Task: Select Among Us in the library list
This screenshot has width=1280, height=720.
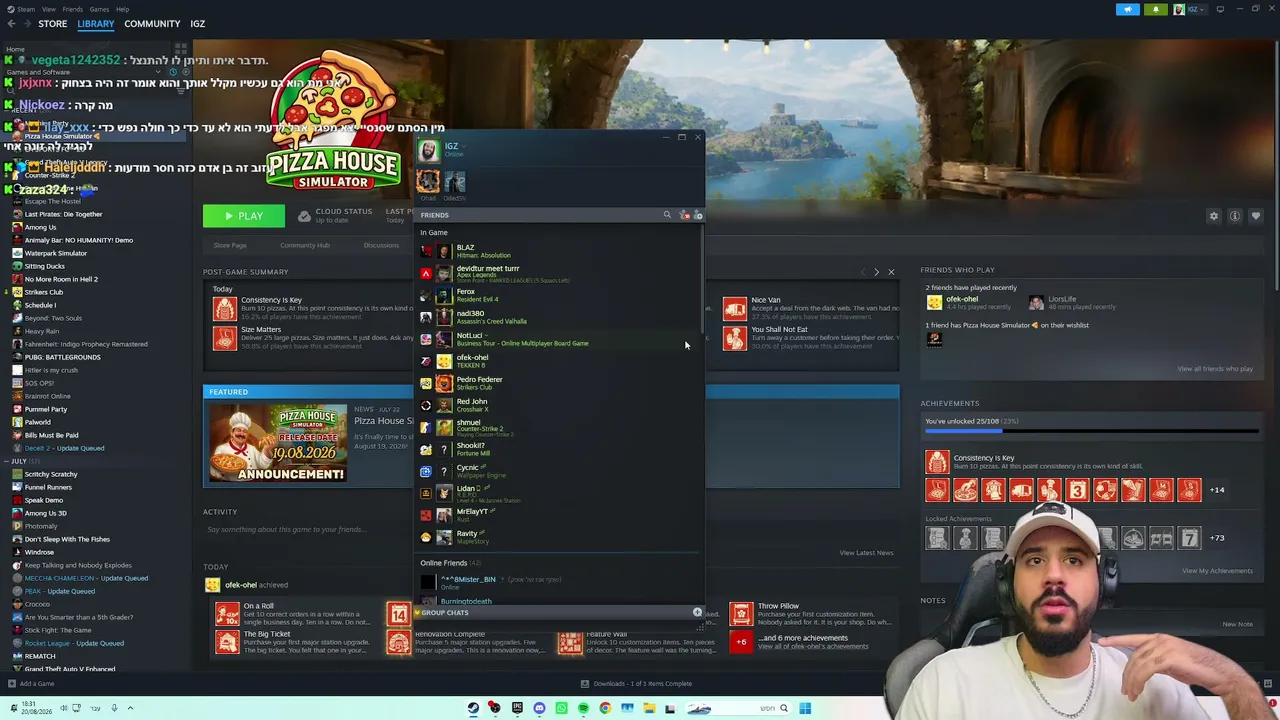Action: 40,227
